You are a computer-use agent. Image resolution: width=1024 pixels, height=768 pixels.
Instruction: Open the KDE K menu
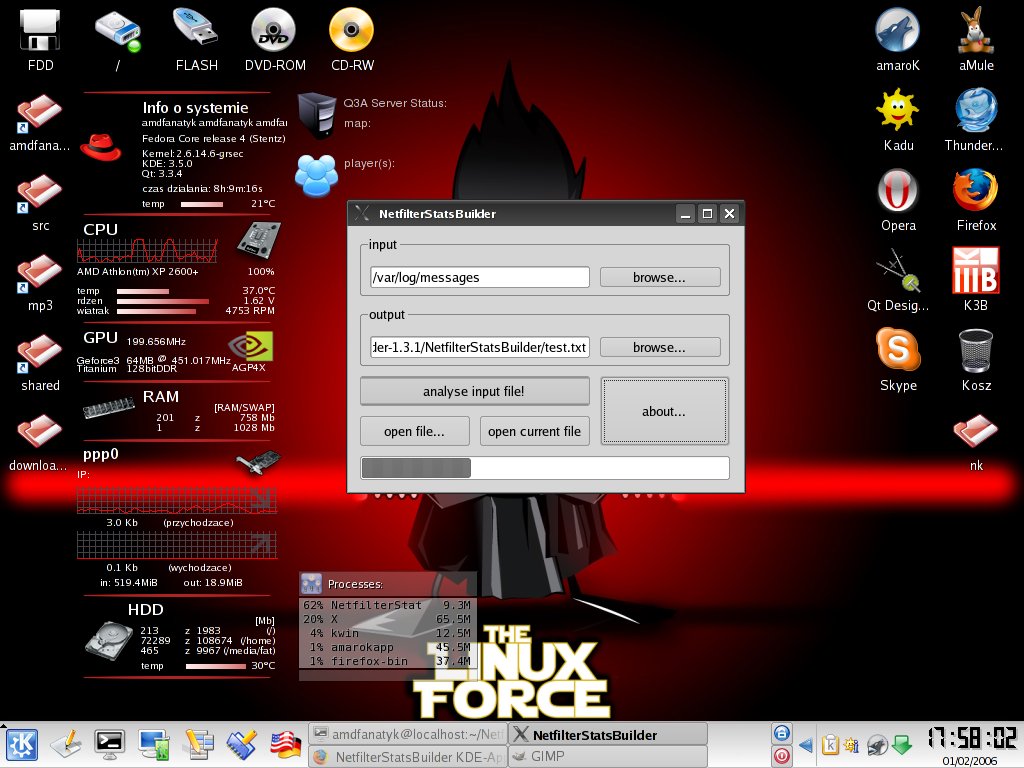click(x=22, y=745)
